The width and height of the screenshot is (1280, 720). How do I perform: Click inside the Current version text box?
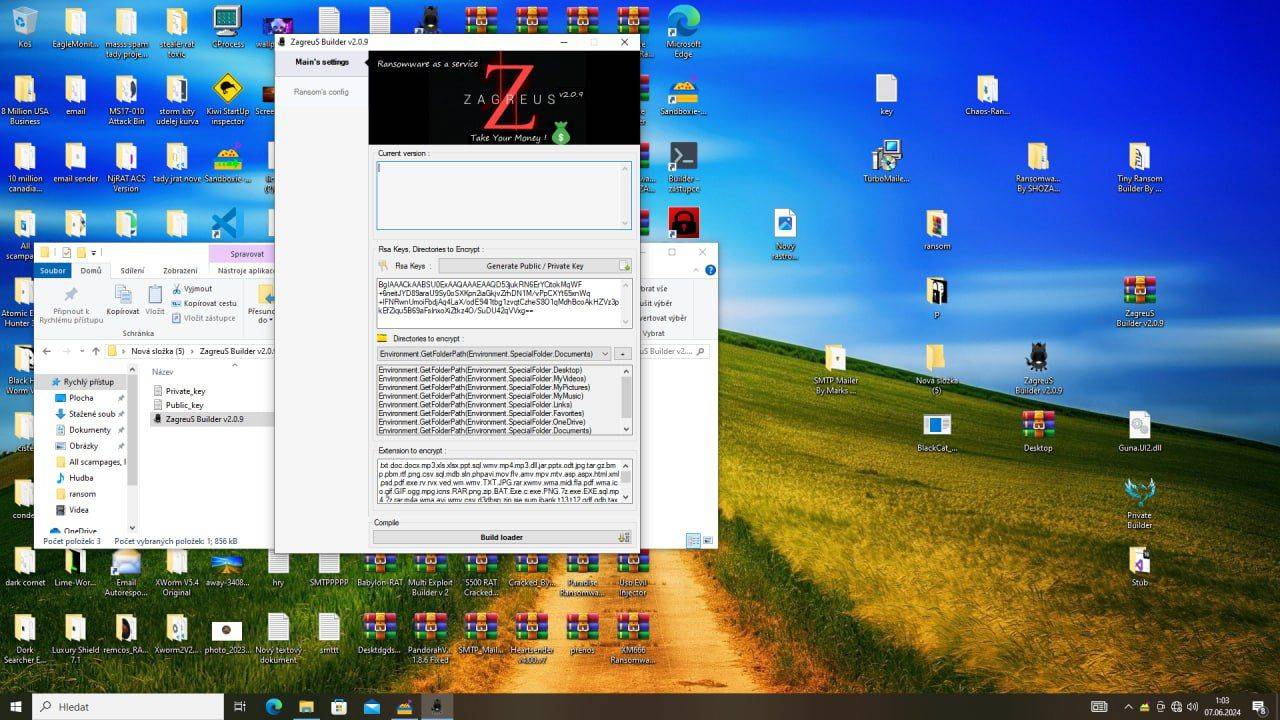[x=504, y=195]
